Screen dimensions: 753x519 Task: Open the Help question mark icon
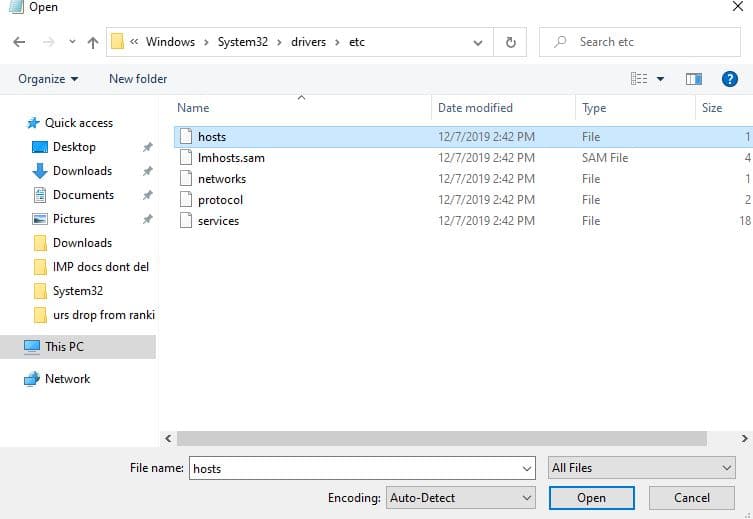[730, 79]
